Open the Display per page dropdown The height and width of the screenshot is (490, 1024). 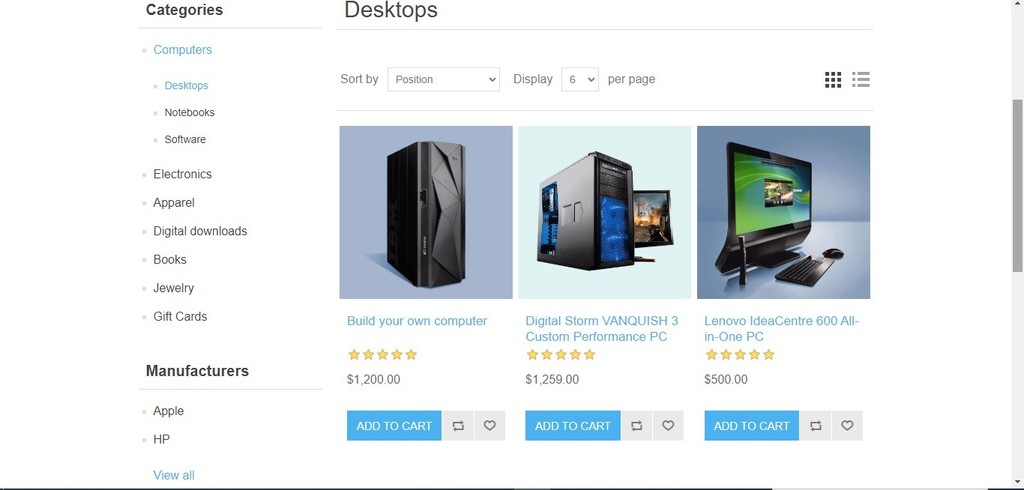tap(580, 79)
